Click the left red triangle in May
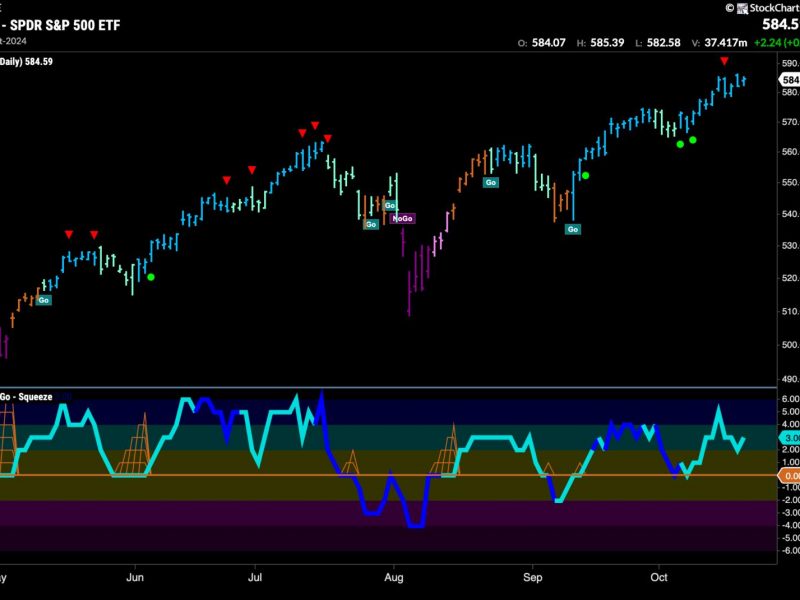Screen dimensions: 800x600 pyautogui.click(x=69, y=234)
